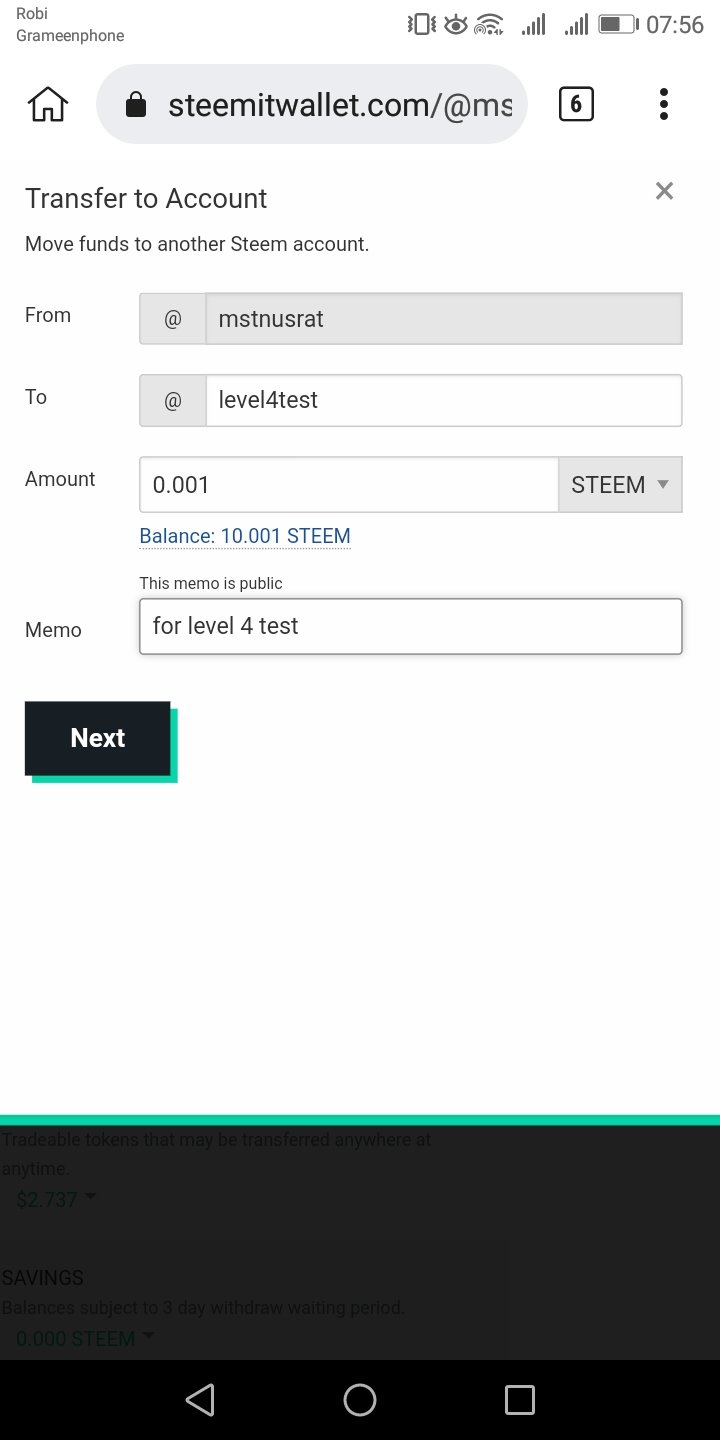Viewport: 720px width, 1440px height.
Task: Open Android recent apps square button
Action: (x=520, y=1400)
